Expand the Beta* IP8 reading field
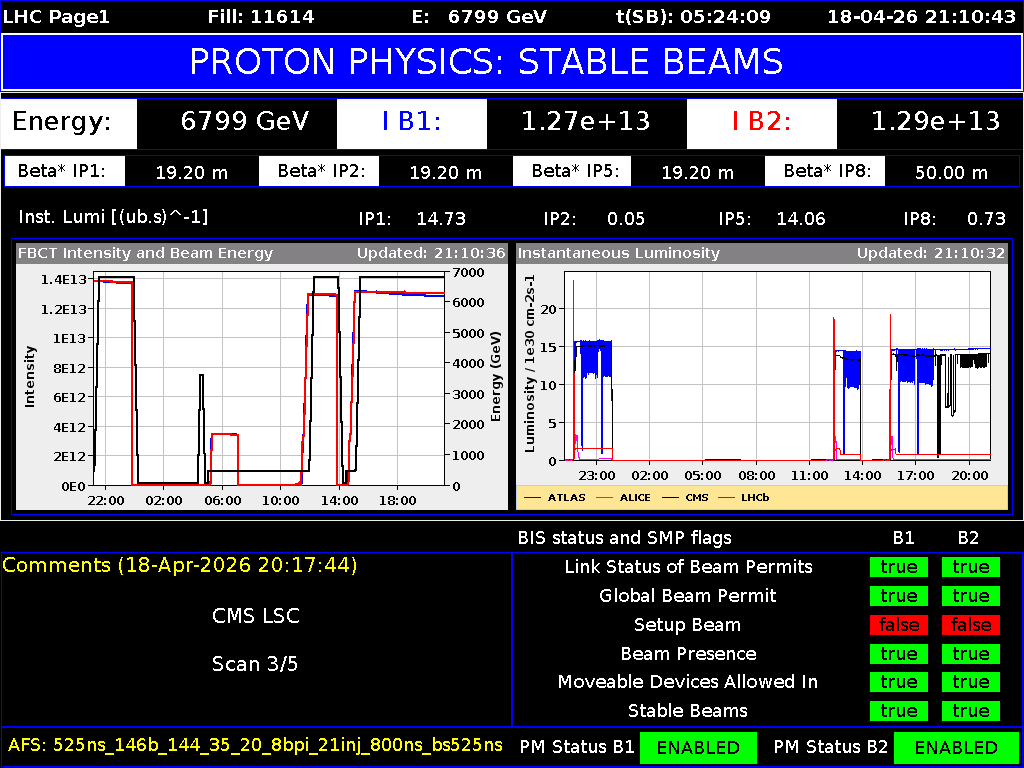 [952, 171]
